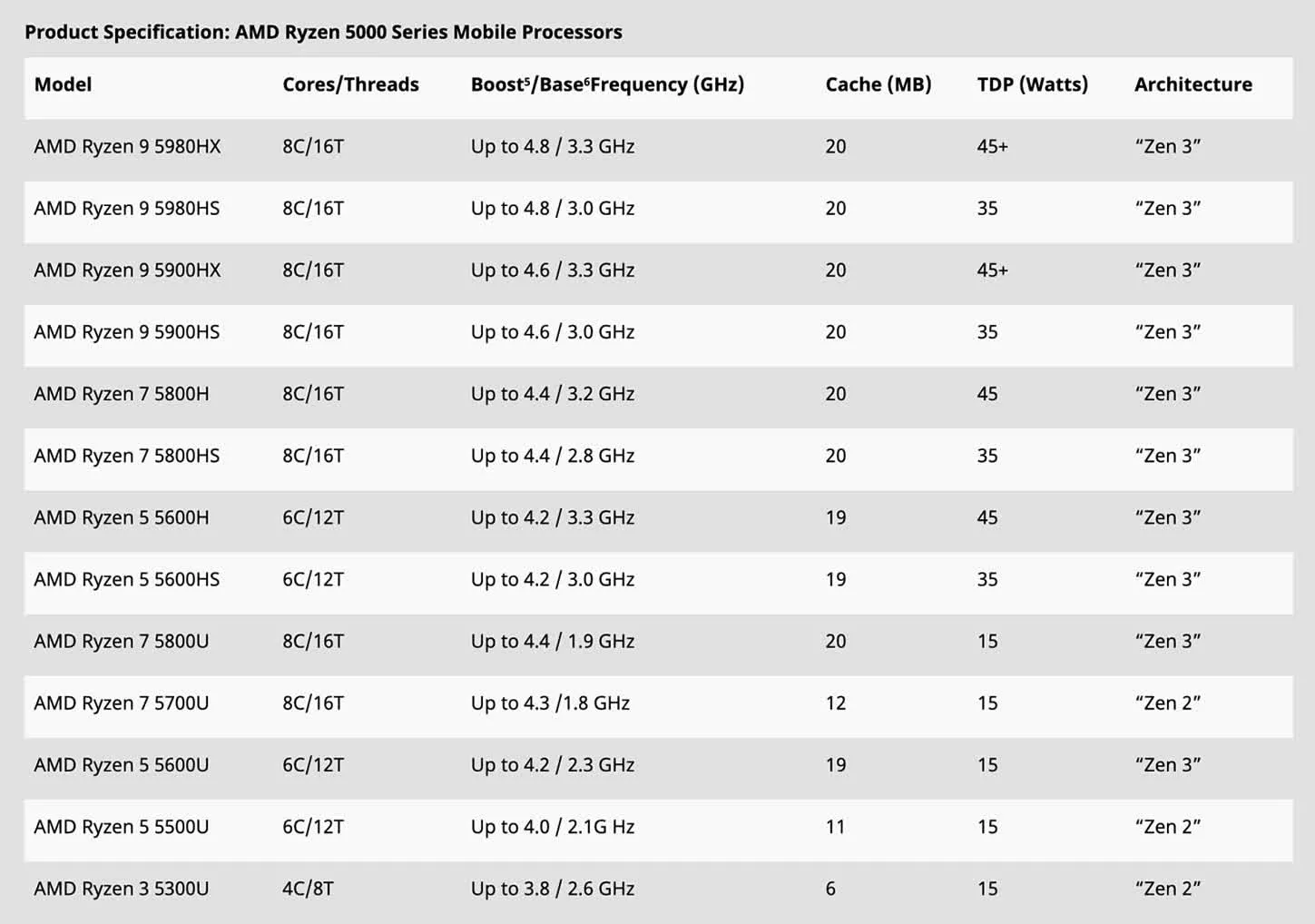This screenshot has height=924, width=1315.
Task: Click the 'Up to 4.0 / 2.1G Hz' cell
Action: coord(552,827)
